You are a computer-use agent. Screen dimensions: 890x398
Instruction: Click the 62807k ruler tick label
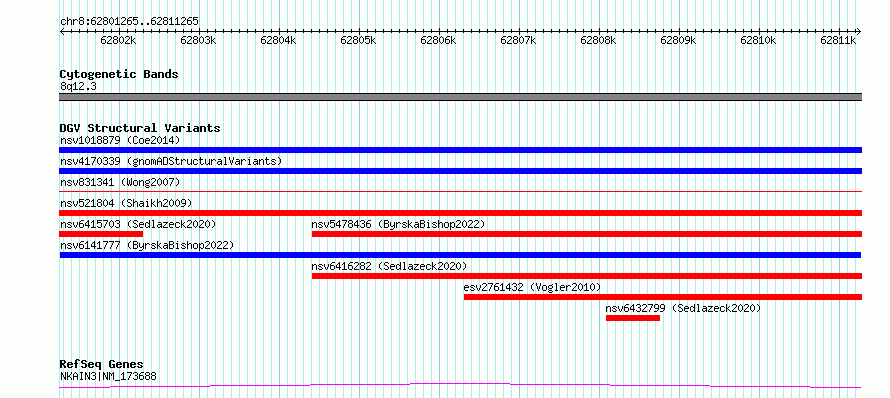[518, 40]
